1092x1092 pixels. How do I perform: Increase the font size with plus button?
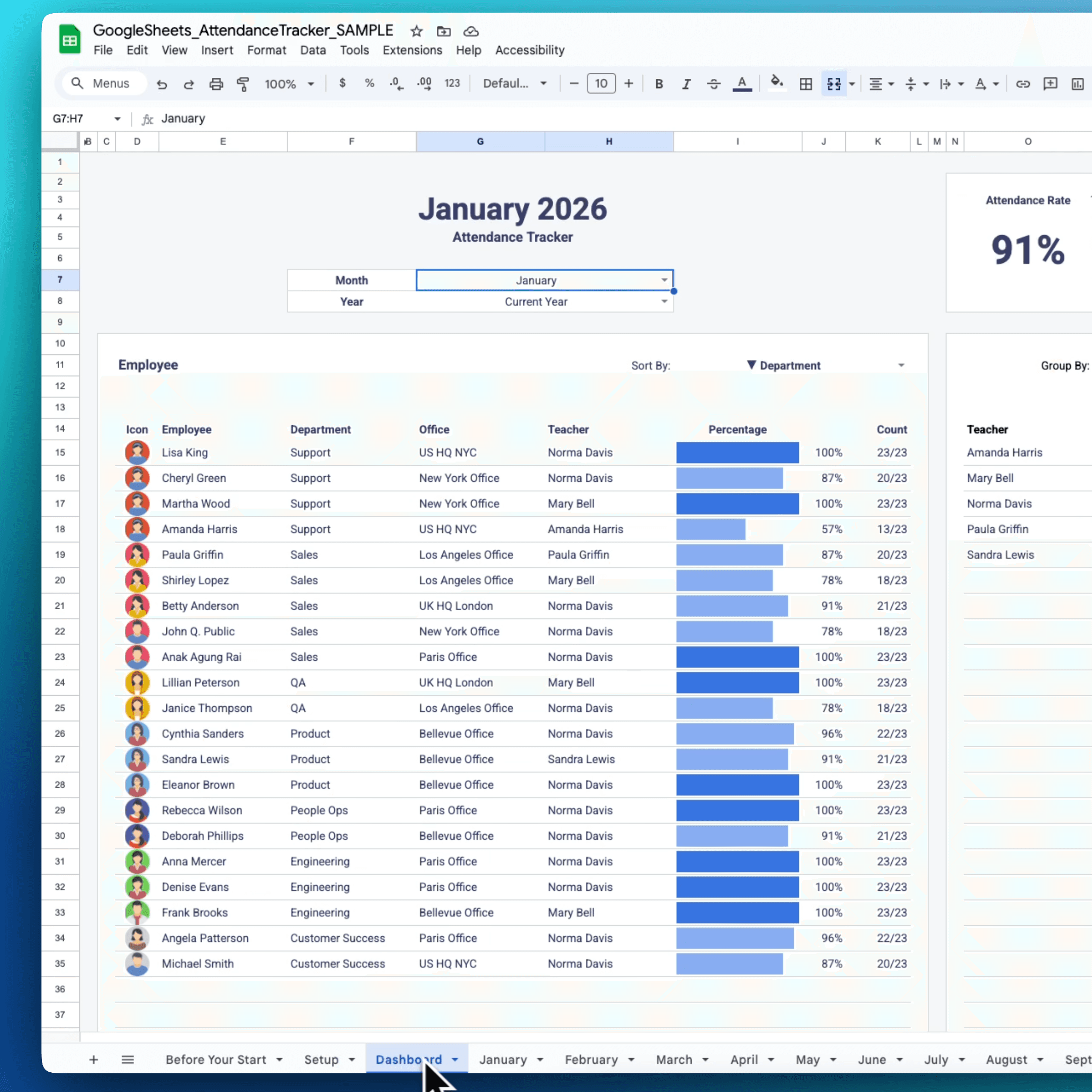tap(628, 83)
